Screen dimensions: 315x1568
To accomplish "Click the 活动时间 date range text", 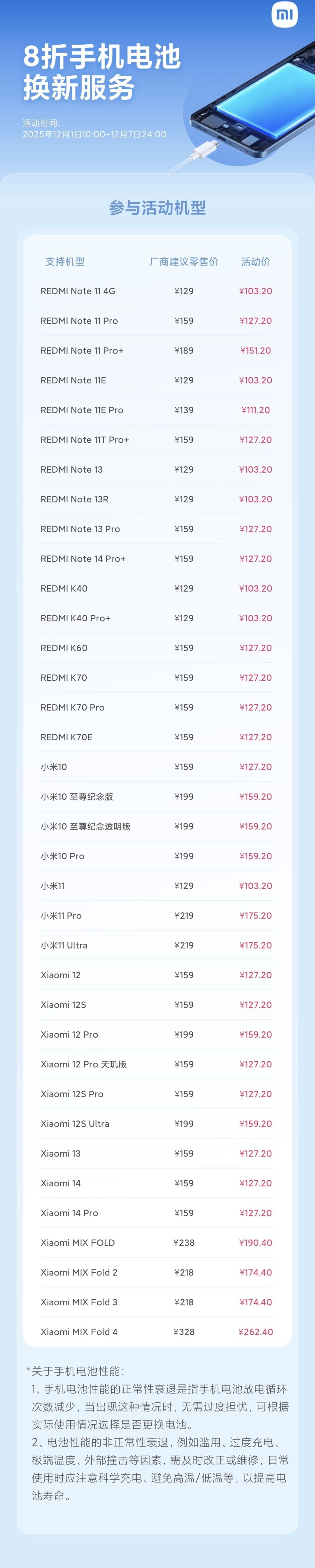I will tap(94, 134).
